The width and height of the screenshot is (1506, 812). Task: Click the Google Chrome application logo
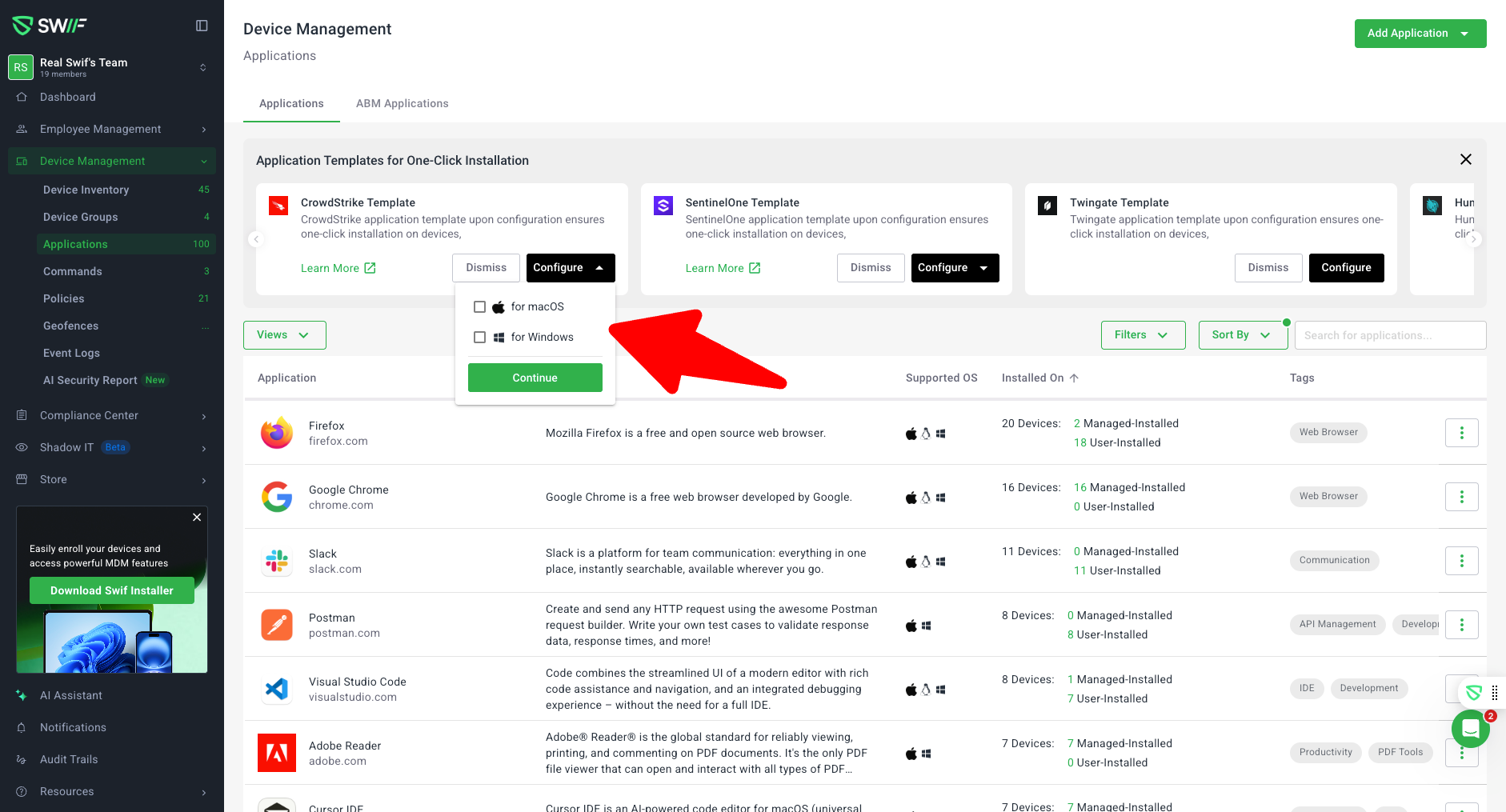point(277,497)
